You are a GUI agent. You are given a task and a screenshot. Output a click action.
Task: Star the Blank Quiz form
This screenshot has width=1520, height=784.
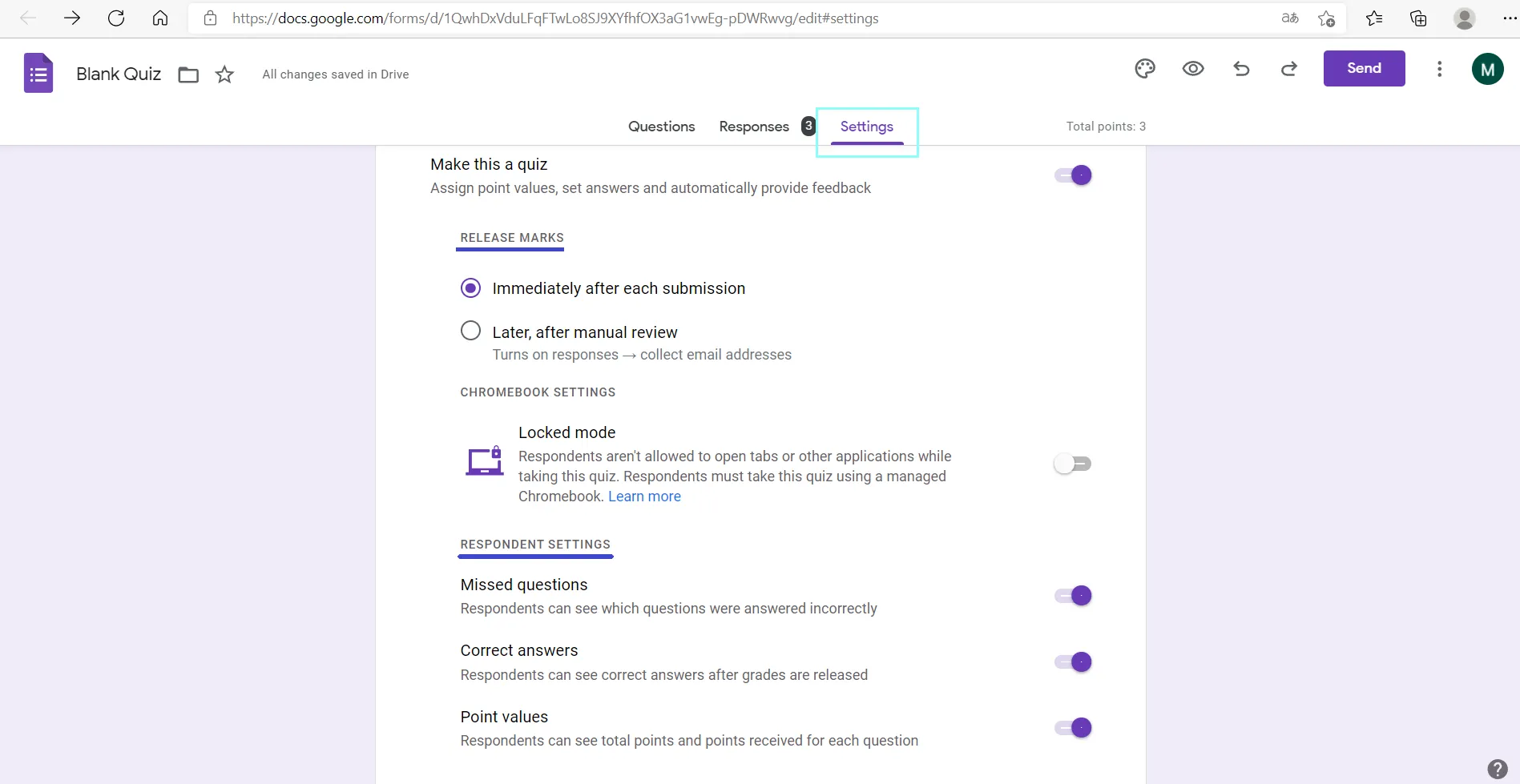tap(224, 74)
